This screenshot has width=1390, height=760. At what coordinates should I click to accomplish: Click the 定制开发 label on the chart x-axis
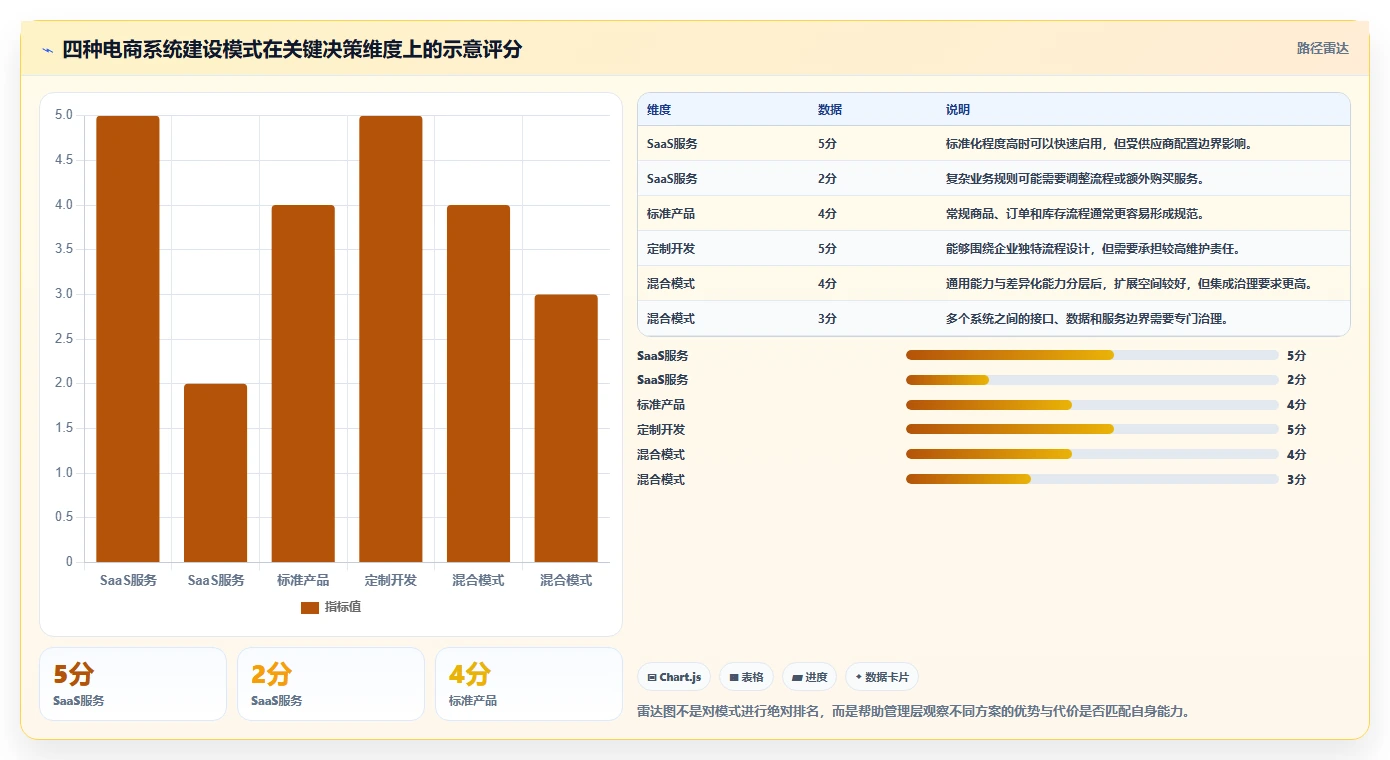point(391,580)
